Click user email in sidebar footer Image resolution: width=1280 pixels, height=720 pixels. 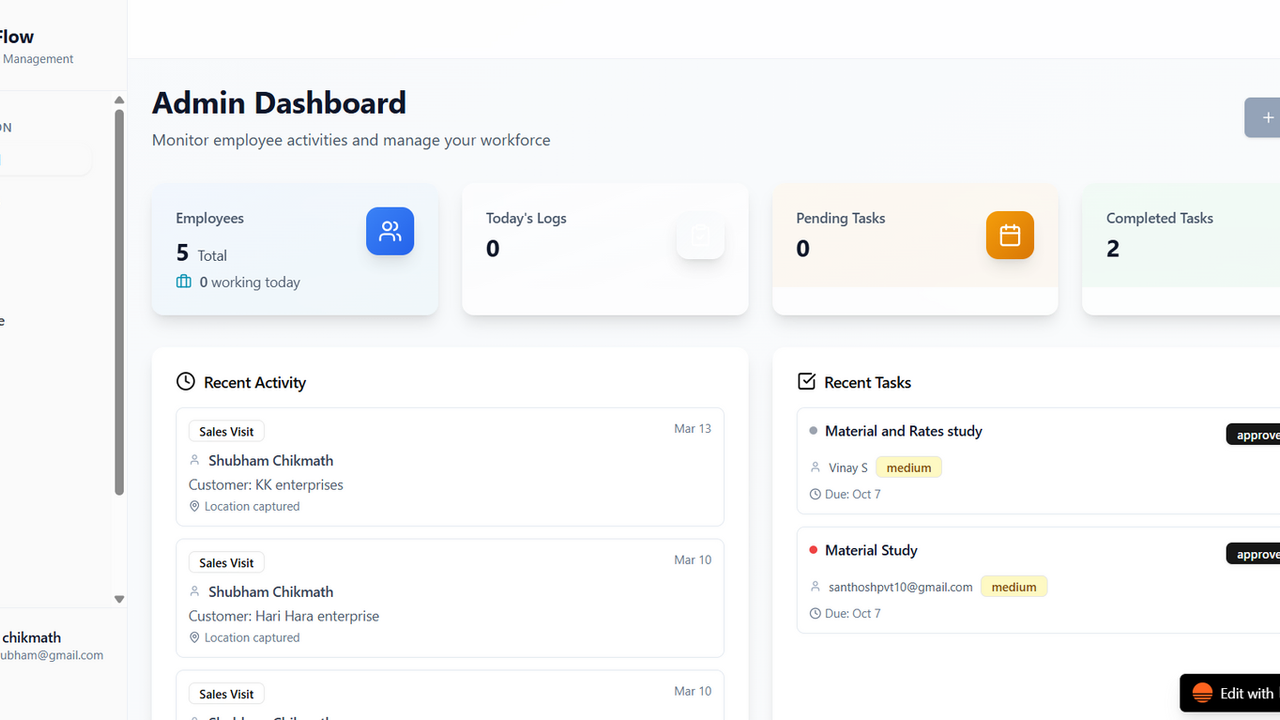point(51,655)
